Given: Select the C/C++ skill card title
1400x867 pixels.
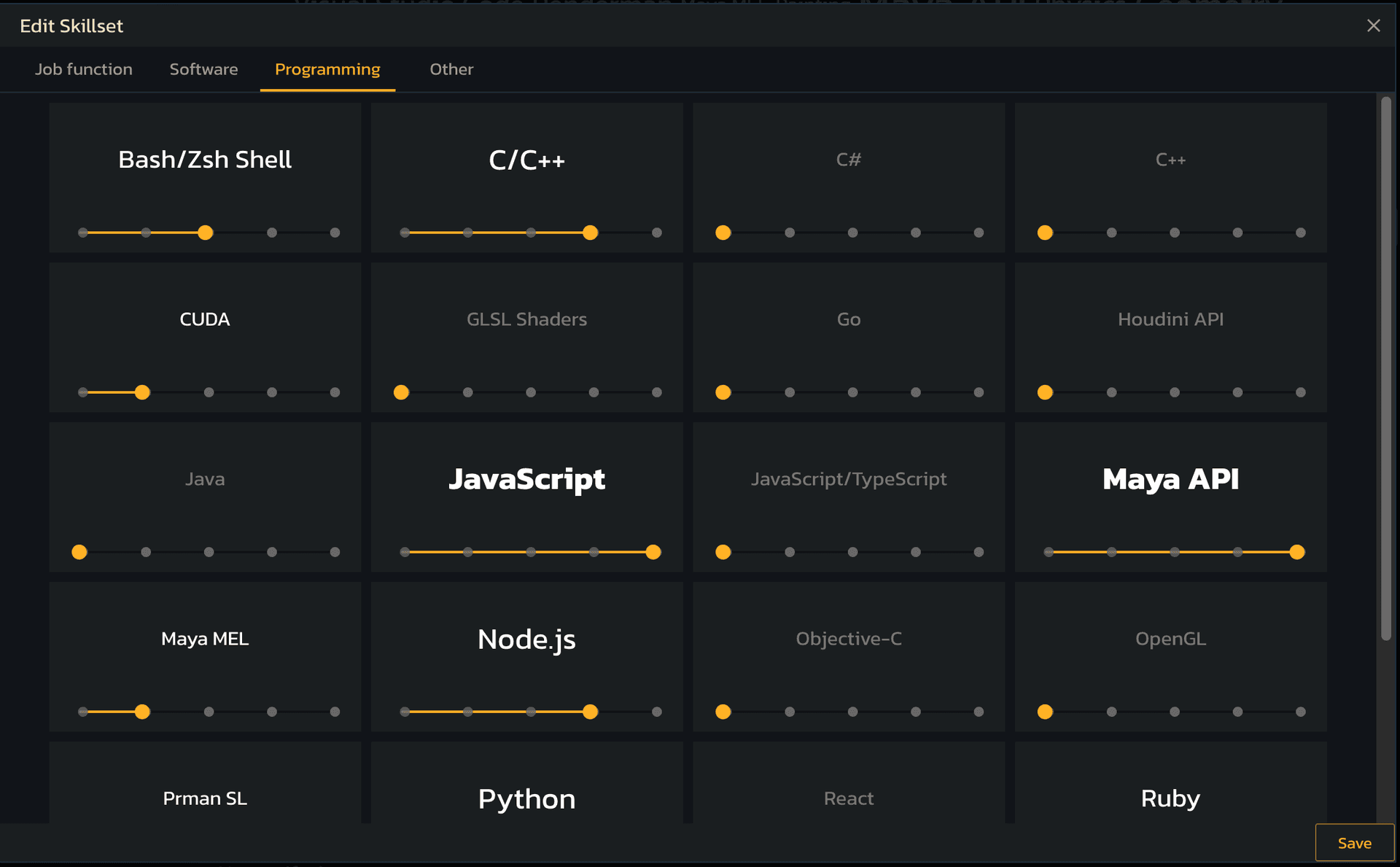Looking at the screenshot, I should [x=526, y=160].
